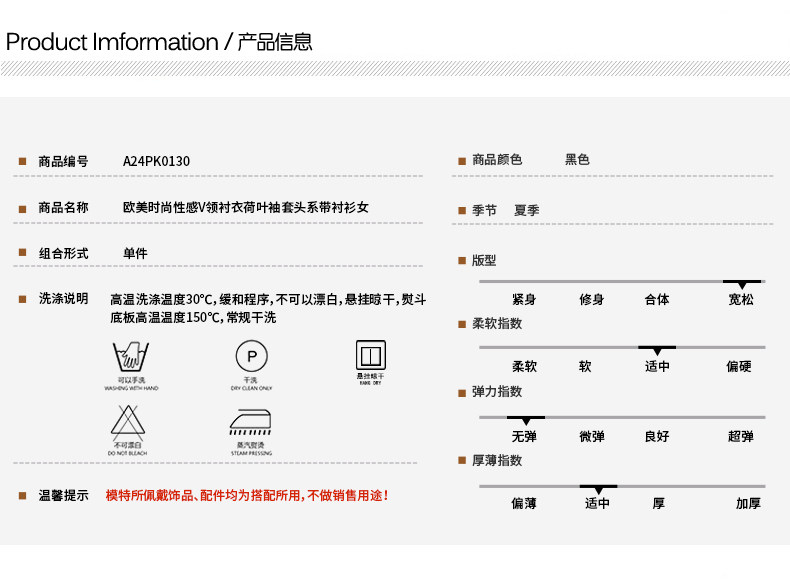Click the DO NOT BLEACH caption
The height and width of the screenshot is (584, 790).
click(127, 453)
